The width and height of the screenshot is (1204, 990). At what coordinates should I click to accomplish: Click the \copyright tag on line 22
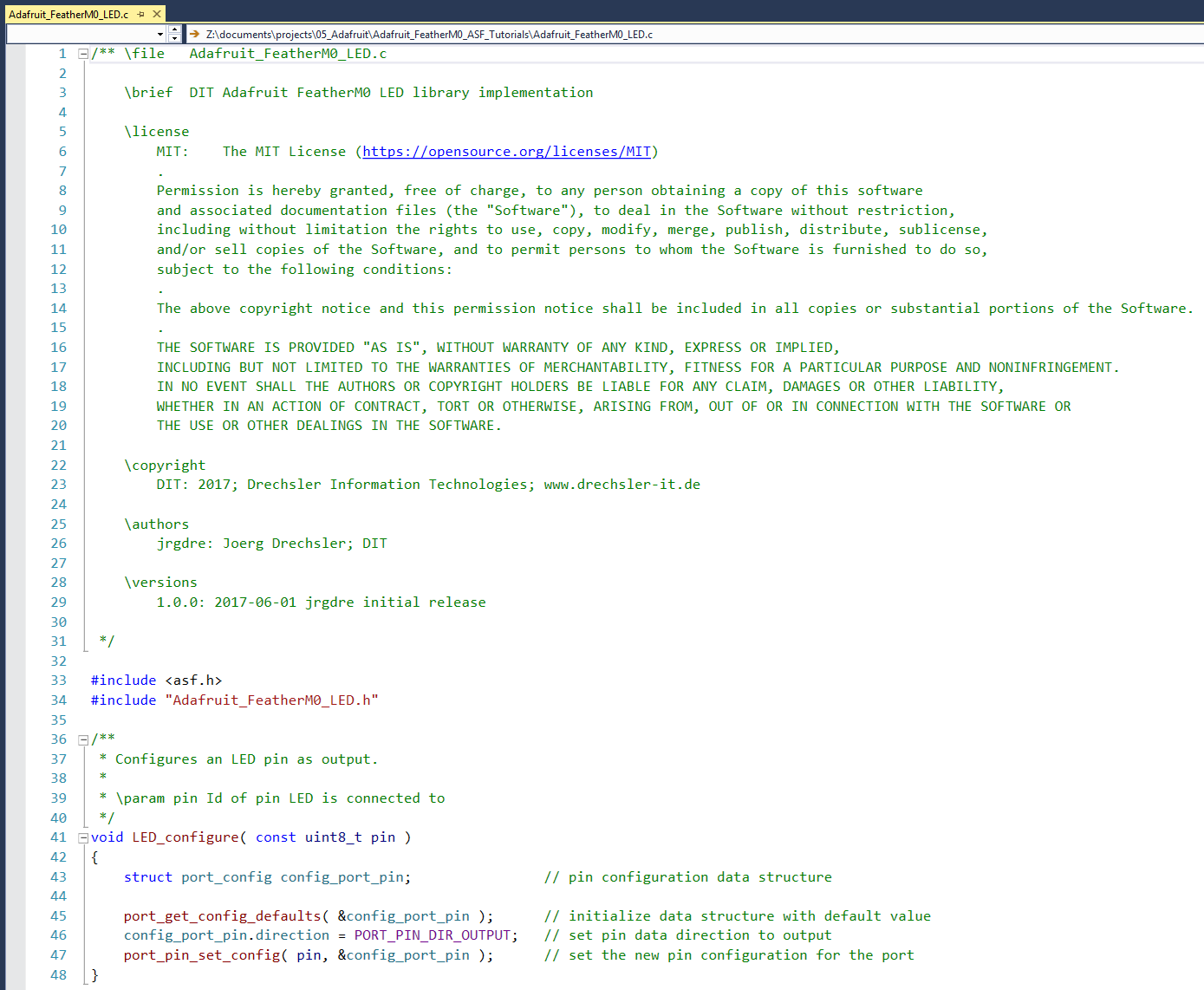[x=165, y=466]
